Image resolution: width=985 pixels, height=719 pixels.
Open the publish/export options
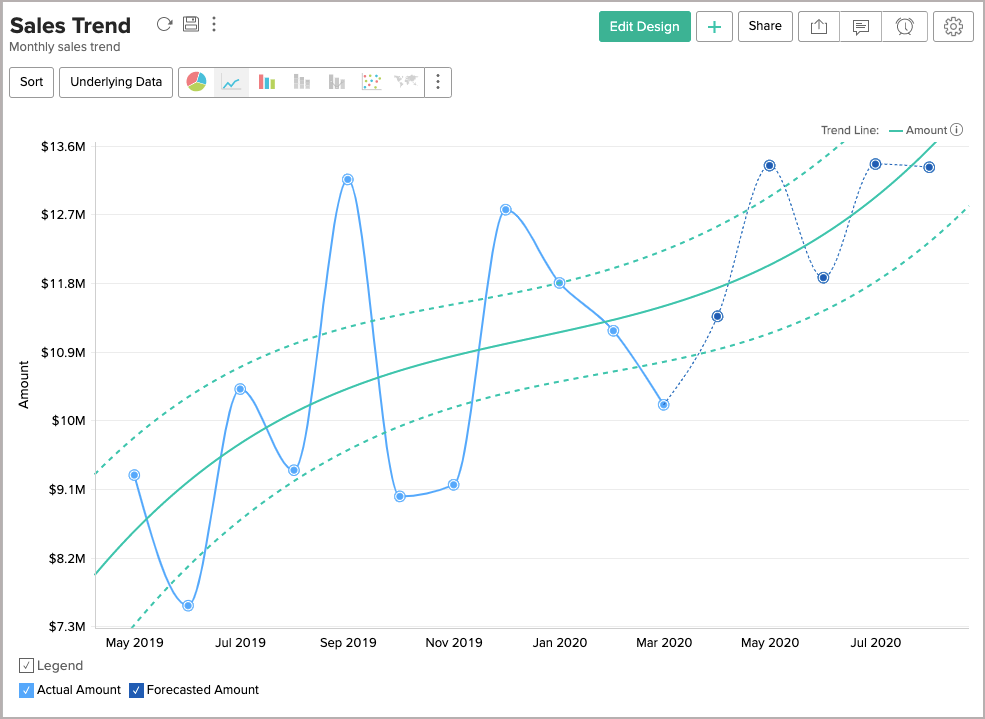(818, 27)
